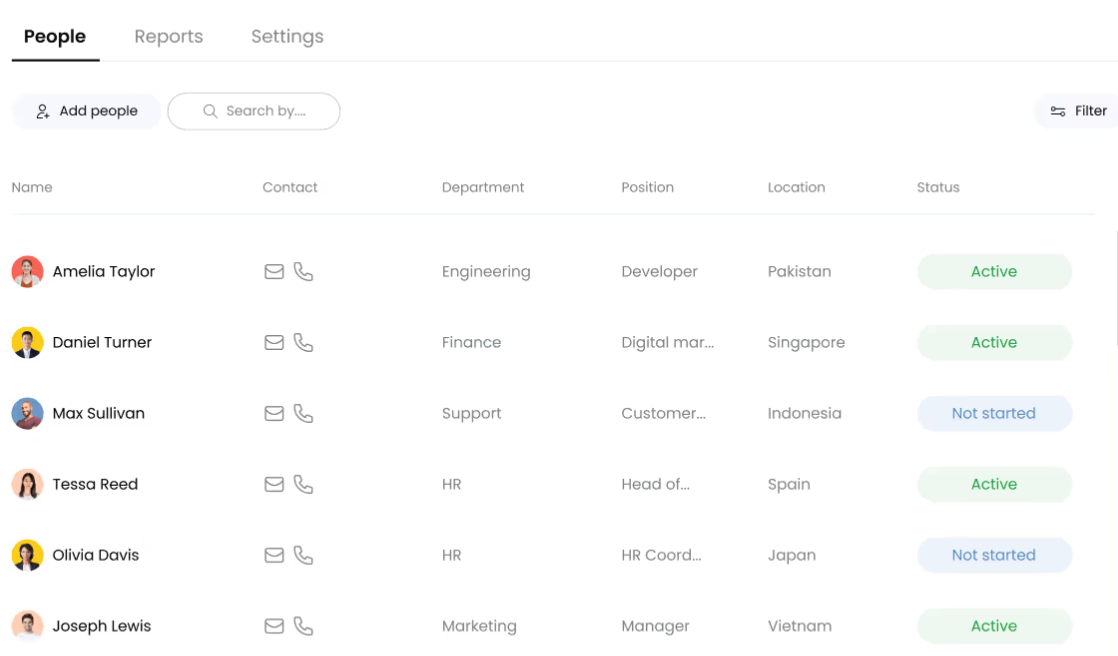Image resolution: width=1118 pixels, height=656 pixels.
Task: Open Daniel Turner's profile avatar
Action: coord(27,343)
